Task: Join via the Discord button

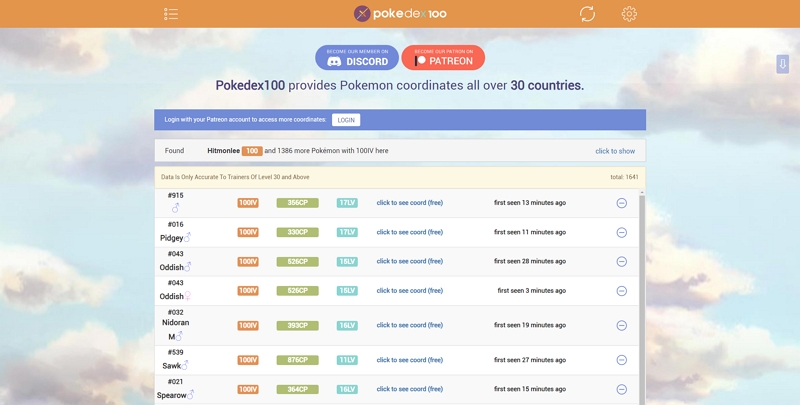Action: coord(357,58)
